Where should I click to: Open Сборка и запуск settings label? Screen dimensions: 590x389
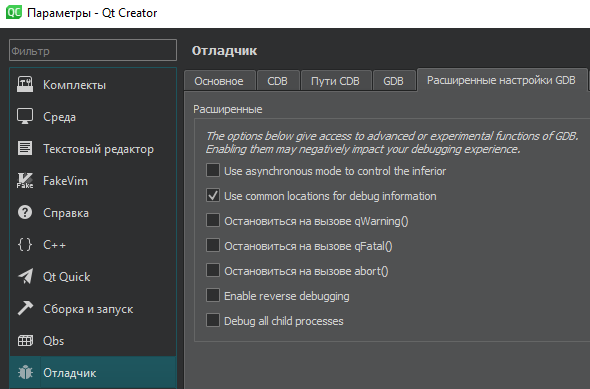coord(88,309)
